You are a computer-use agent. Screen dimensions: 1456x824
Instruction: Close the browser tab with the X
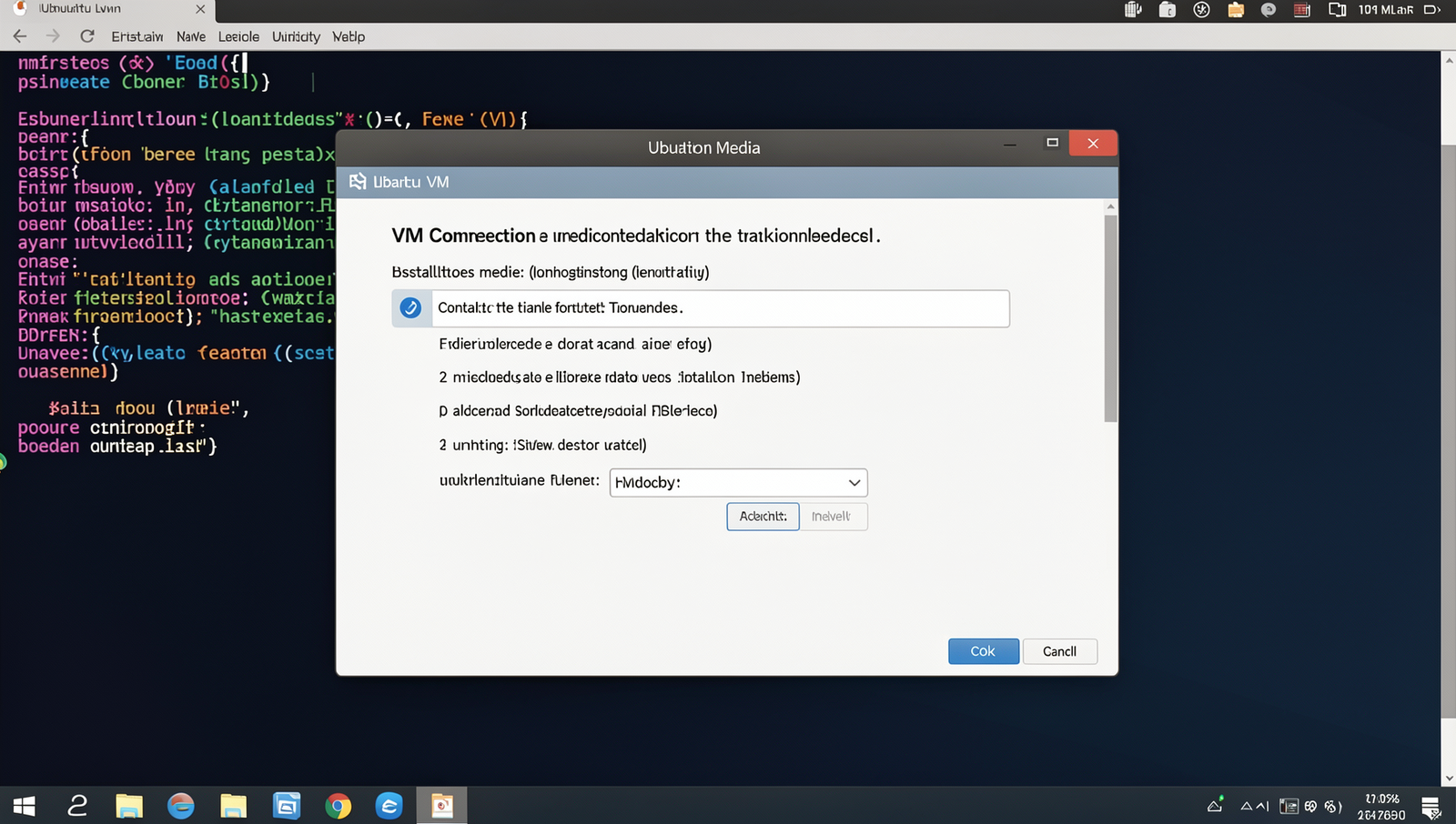pyautogui.click(x=201, y=9)
